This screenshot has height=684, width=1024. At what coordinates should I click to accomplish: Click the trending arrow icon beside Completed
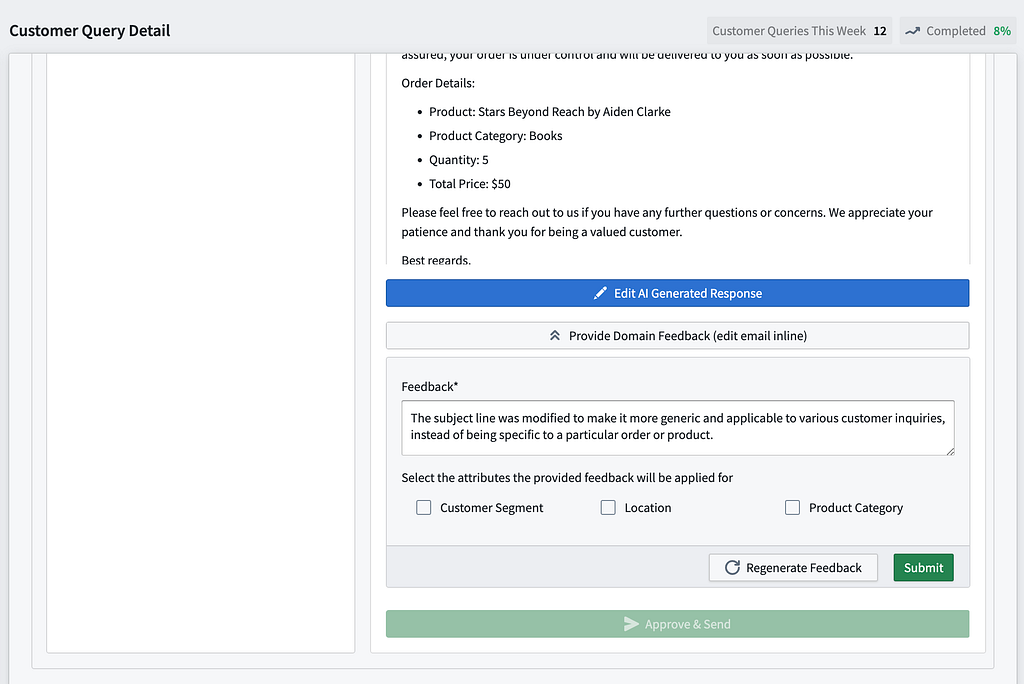coord(912,31)
